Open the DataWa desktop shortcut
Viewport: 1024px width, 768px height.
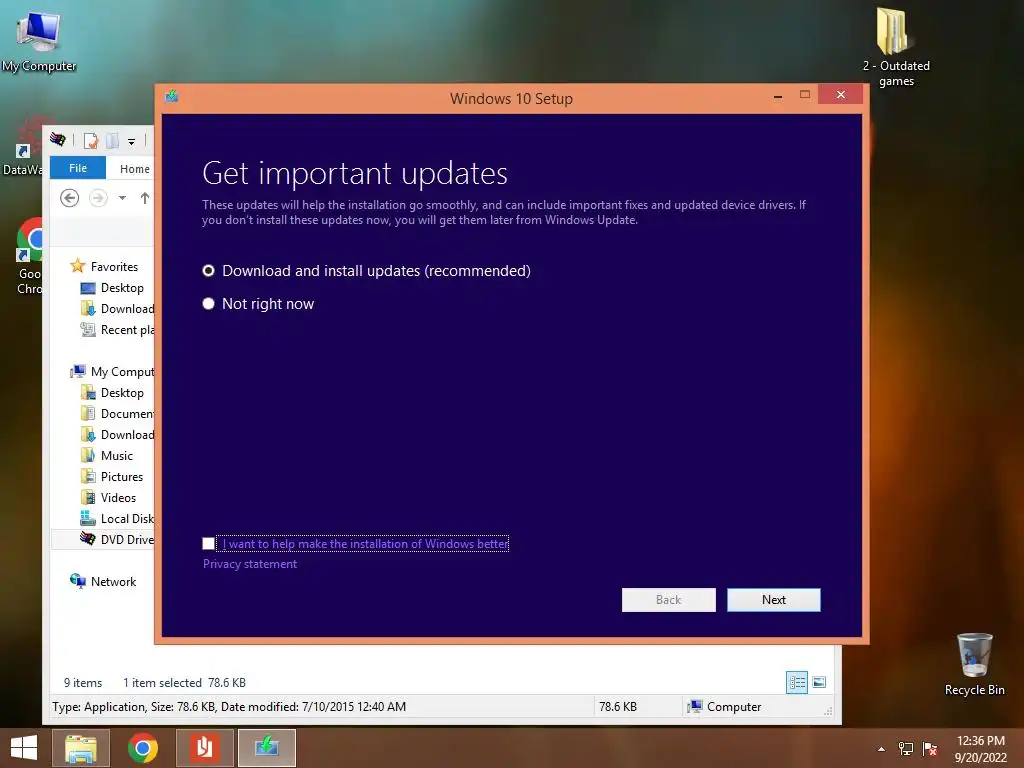tap(24, 147)
